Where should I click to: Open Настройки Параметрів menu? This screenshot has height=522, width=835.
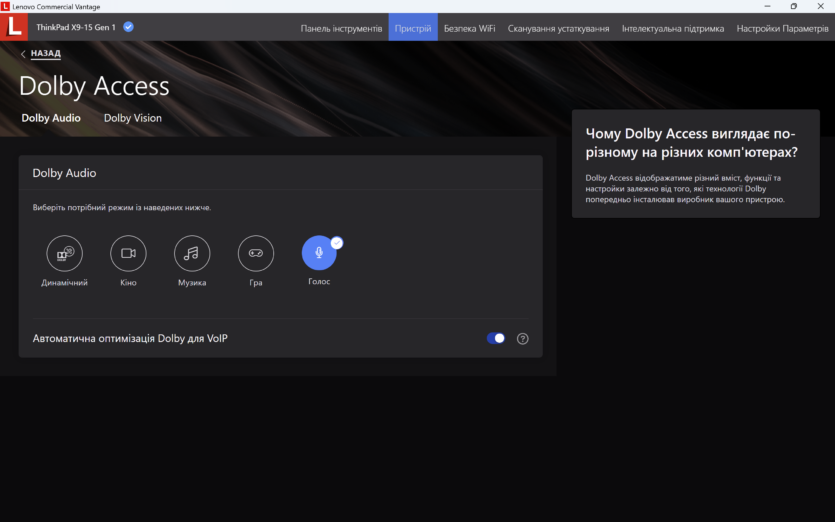[782, 28]
